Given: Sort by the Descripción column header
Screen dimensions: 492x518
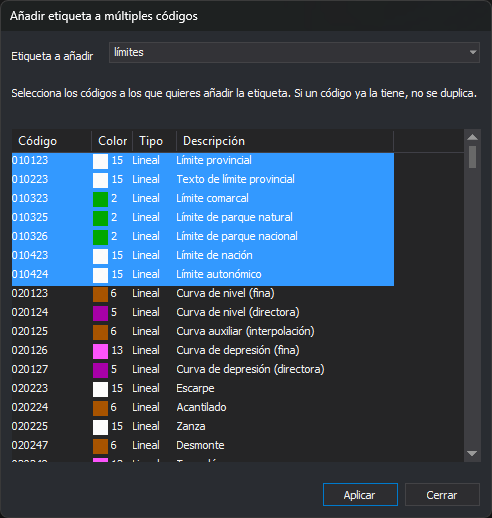Looking at the screenshot, I should coord(285,141).
